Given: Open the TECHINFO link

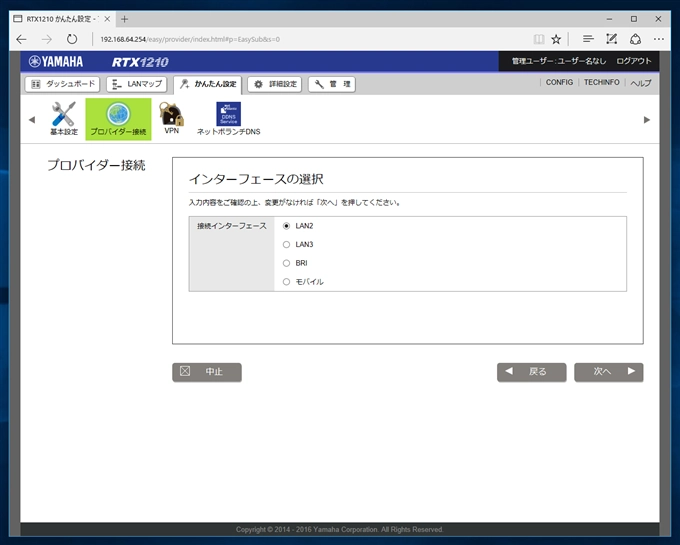Looking at the screenshot, I should (x=602, y=82).
